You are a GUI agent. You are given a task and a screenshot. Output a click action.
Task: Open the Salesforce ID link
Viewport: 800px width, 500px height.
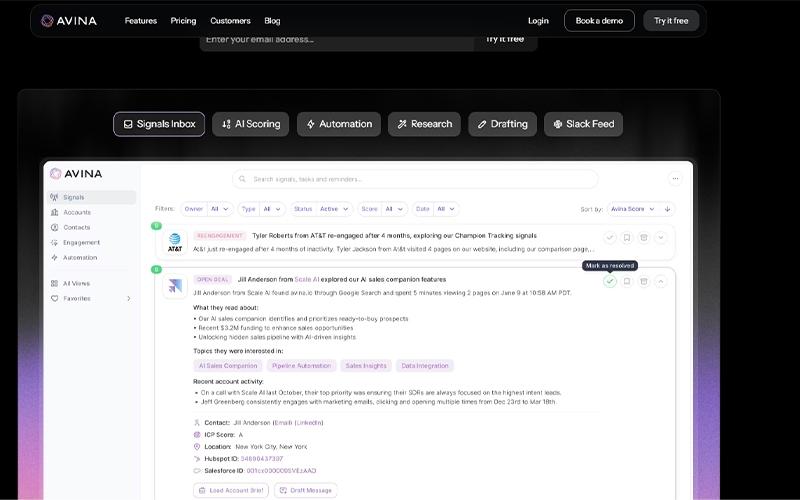281,471
